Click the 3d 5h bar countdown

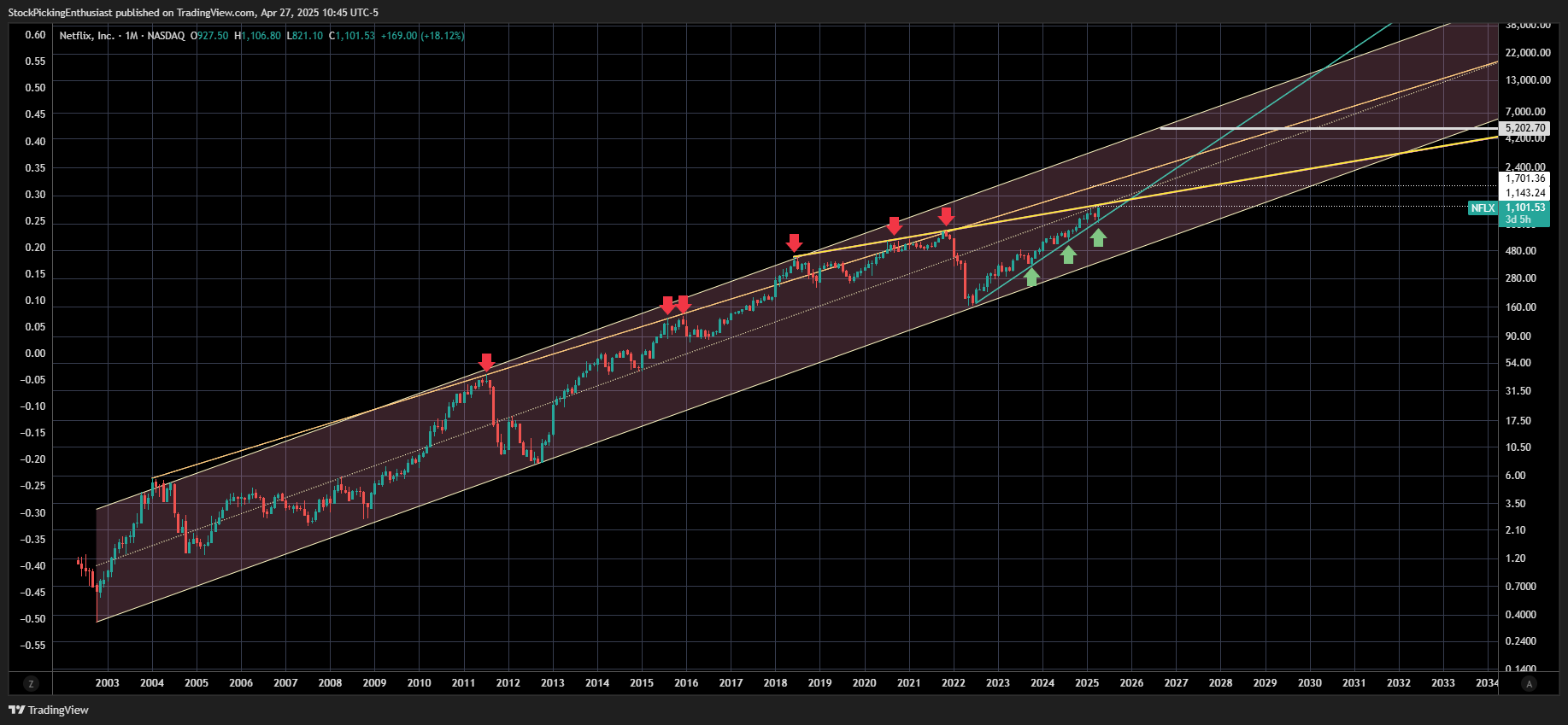click(1518, 219)
